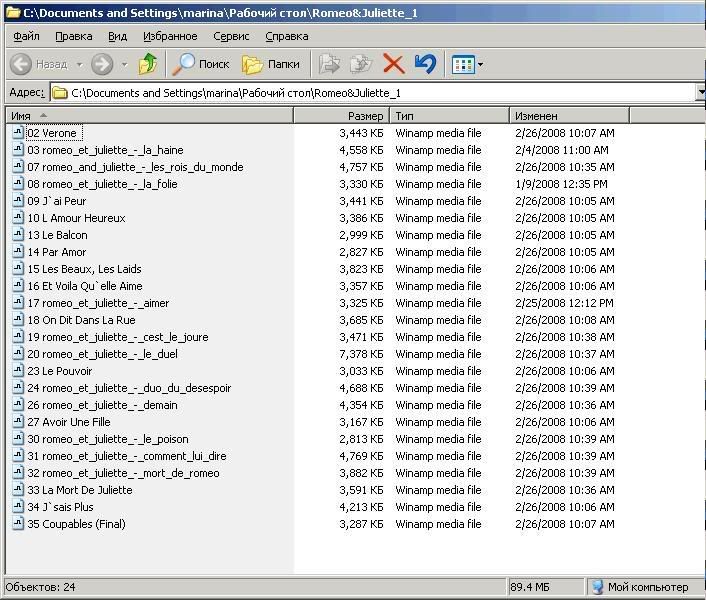The height and width of the screenshot is (600, 706).
Task: Click the Forward arrow icon
Action: 102,64
